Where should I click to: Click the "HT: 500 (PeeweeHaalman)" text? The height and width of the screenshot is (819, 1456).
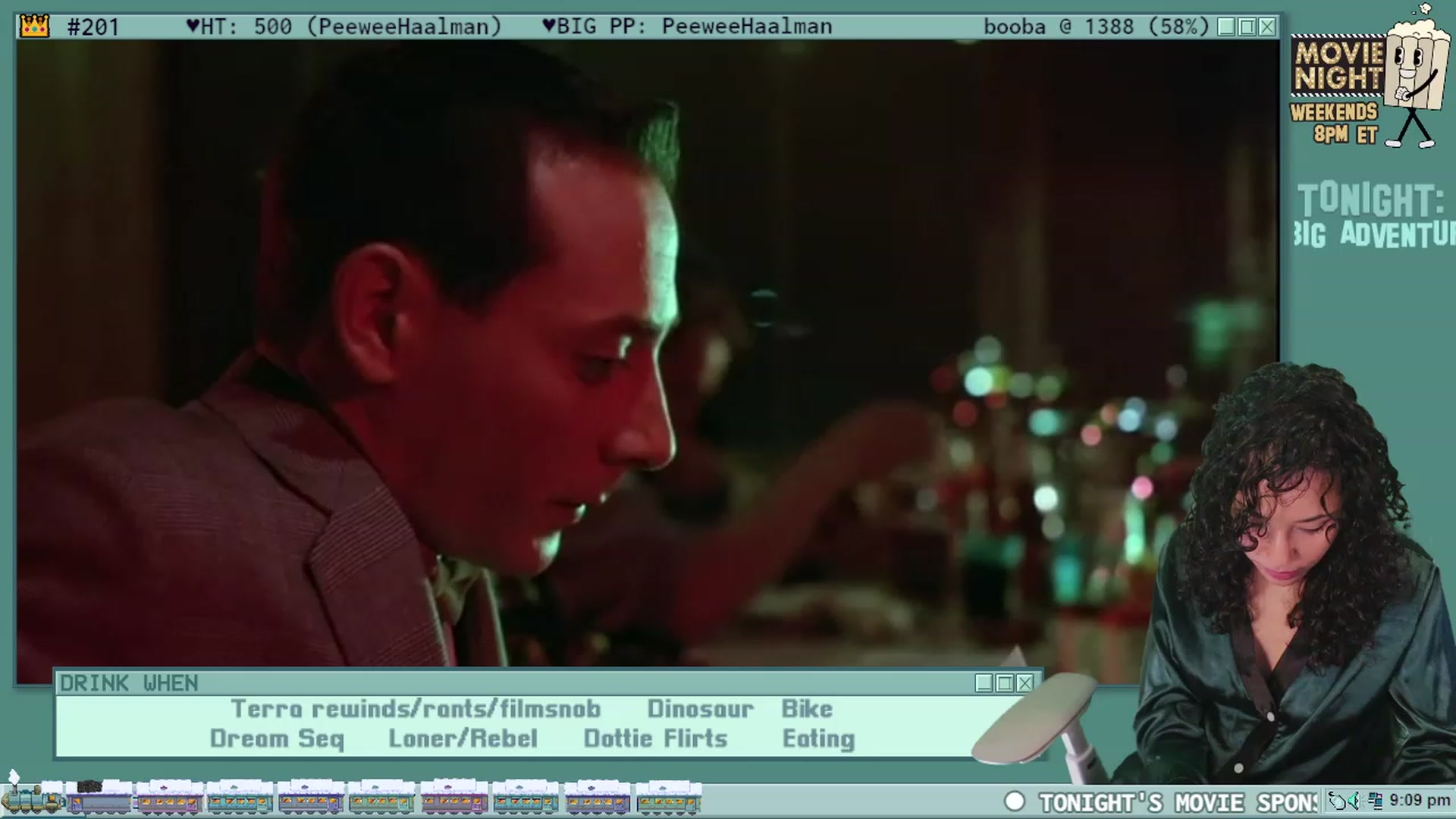(344, 27)
